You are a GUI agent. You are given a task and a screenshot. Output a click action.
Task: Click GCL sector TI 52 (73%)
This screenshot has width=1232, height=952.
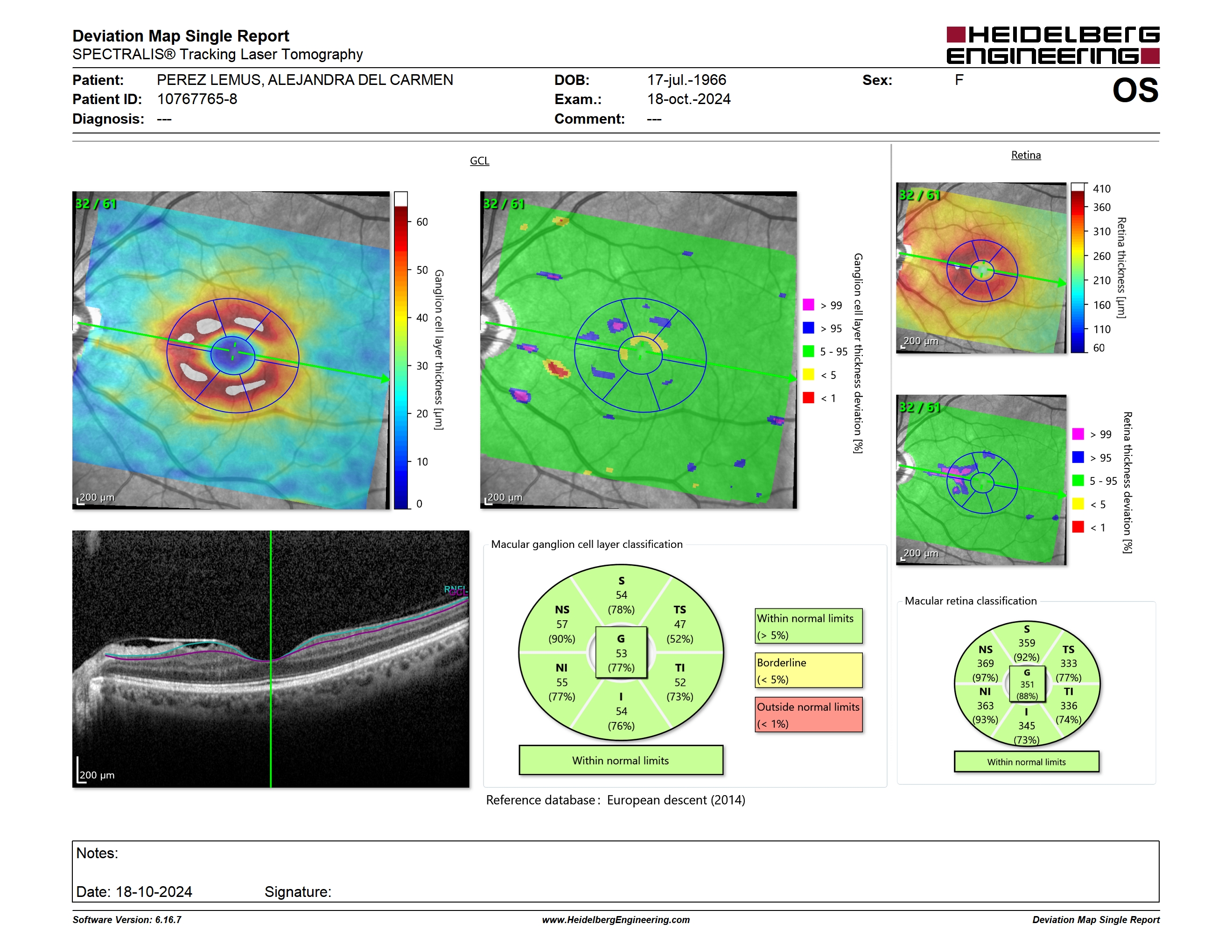click(x=680, y=682)
